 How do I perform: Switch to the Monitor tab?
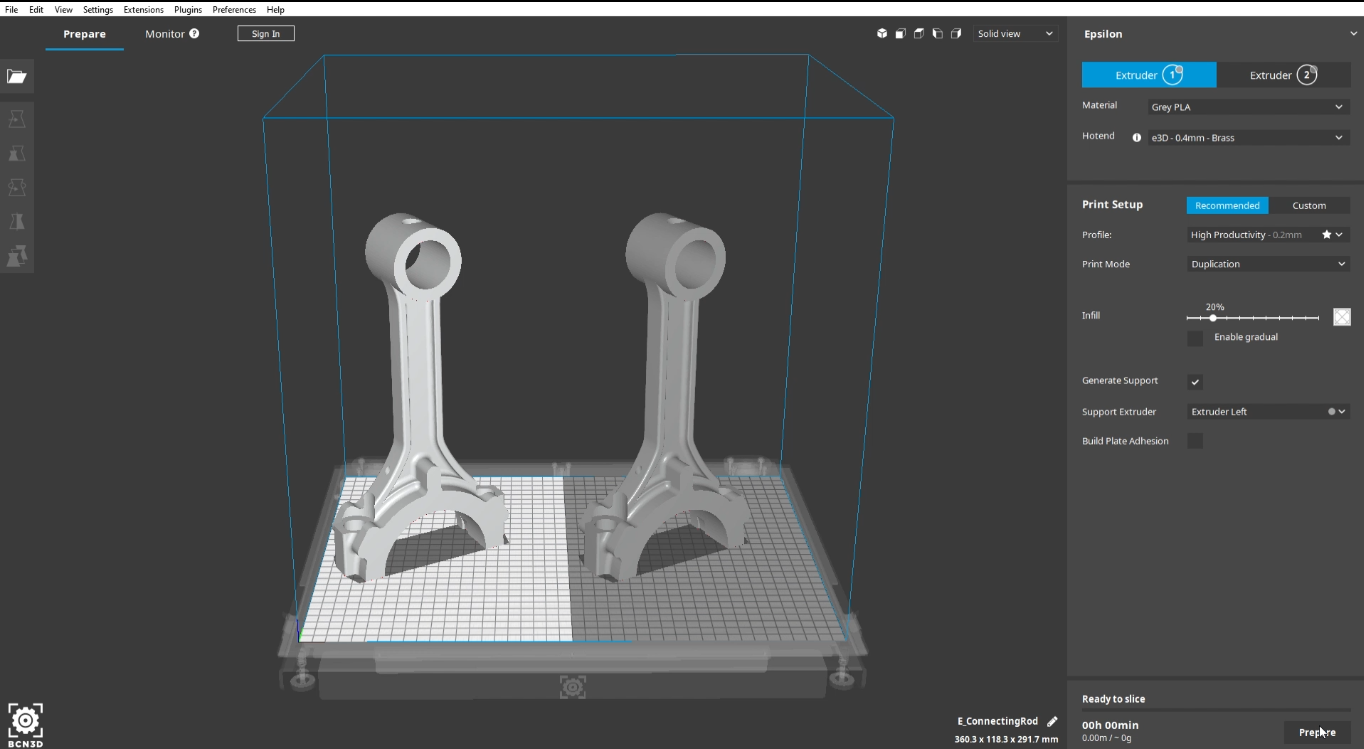coord(165,34)
